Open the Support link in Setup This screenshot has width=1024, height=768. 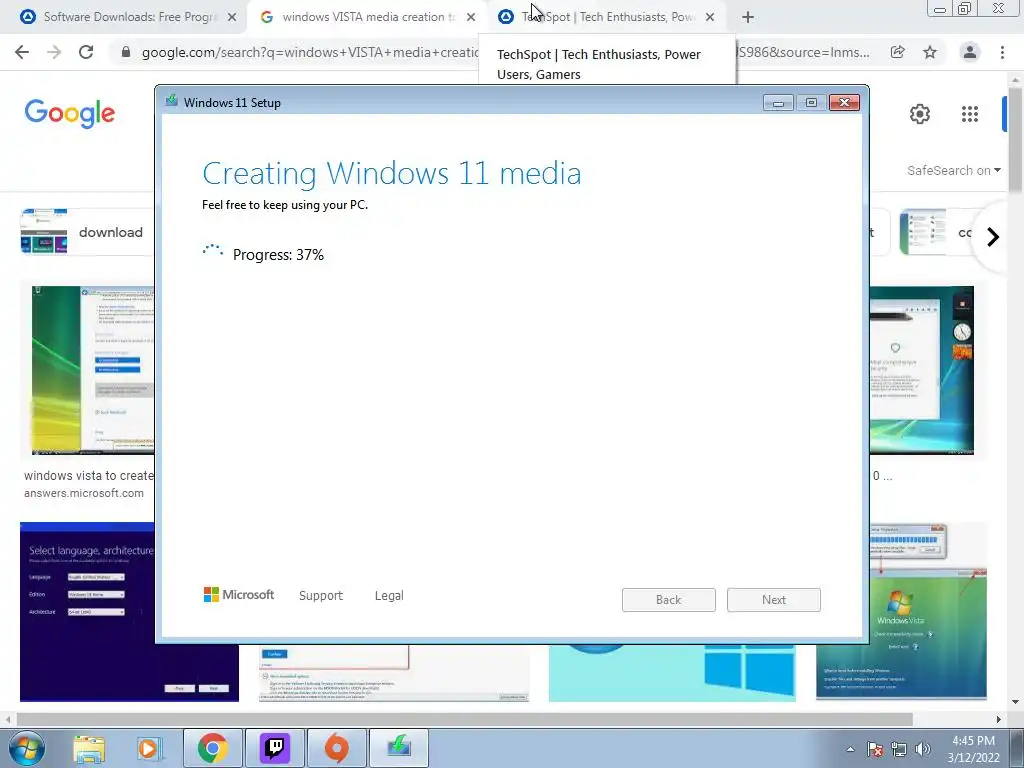[321, 596]
